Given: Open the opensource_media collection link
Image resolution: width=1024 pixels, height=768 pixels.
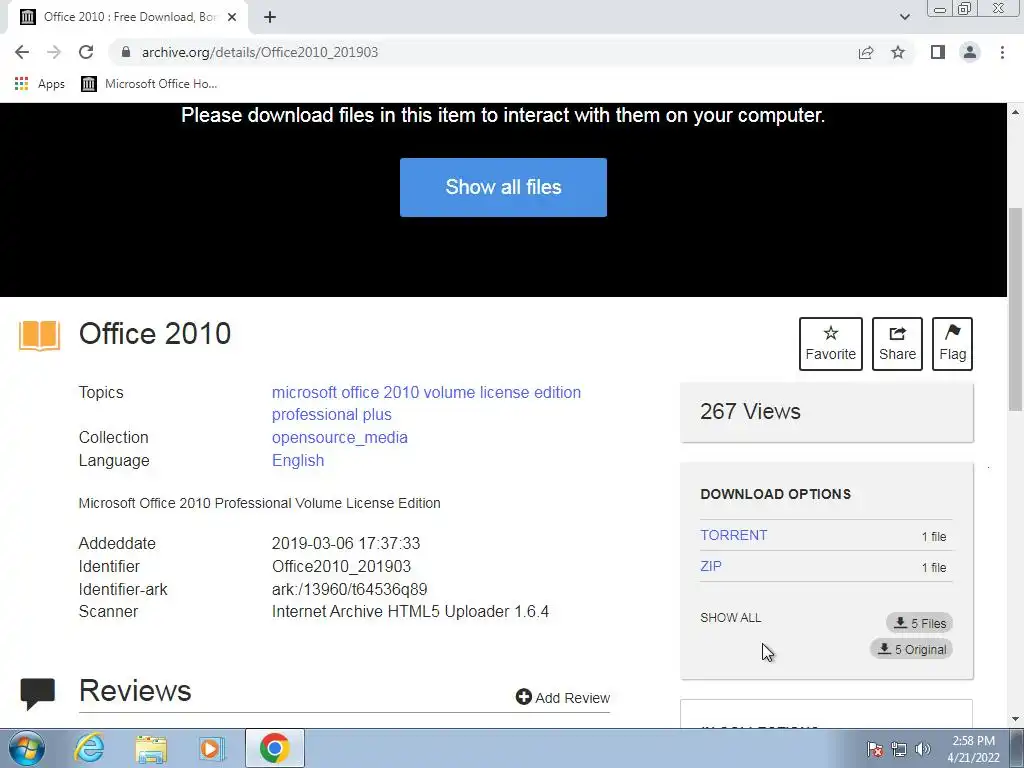Looking at the screenshot, I should click(x=340, y=438).
